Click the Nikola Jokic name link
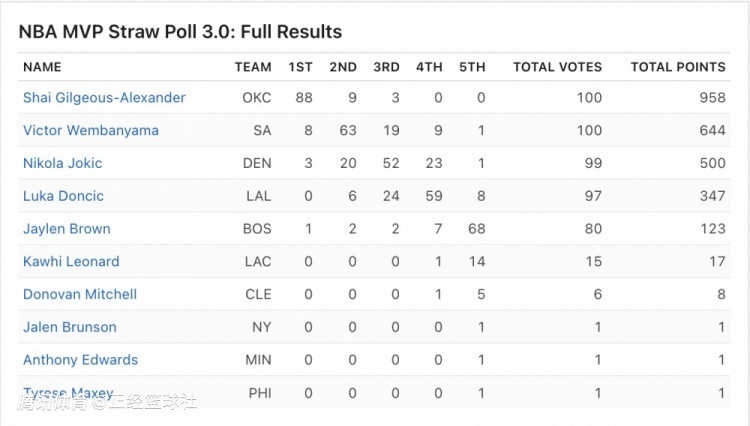750x426 pixels. pos(63,163)
